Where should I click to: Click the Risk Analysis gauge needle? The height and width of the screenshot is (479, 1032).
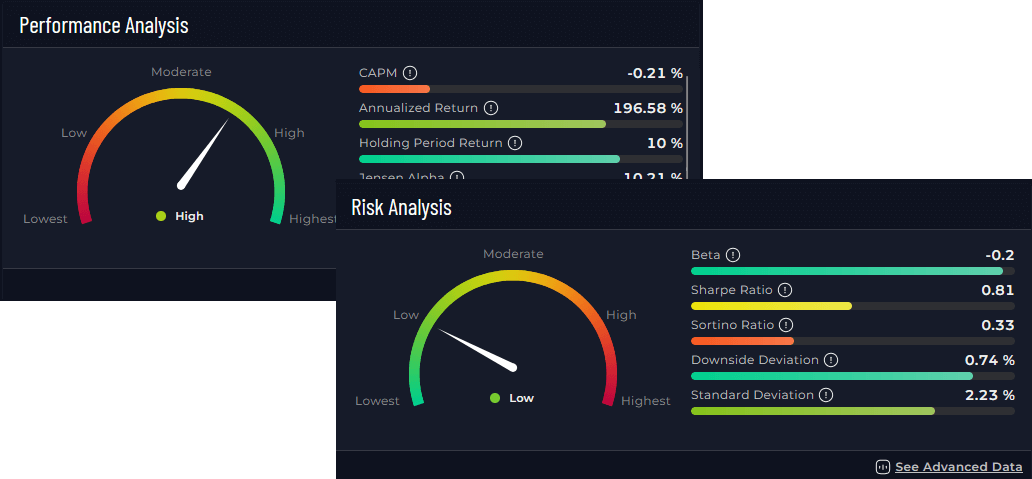click(478, 349)
